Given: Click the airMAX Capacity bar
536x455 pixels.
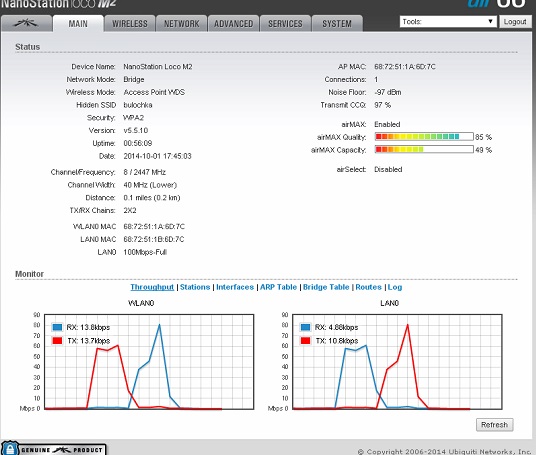Looking at the screenshot, I should point(424,149).
